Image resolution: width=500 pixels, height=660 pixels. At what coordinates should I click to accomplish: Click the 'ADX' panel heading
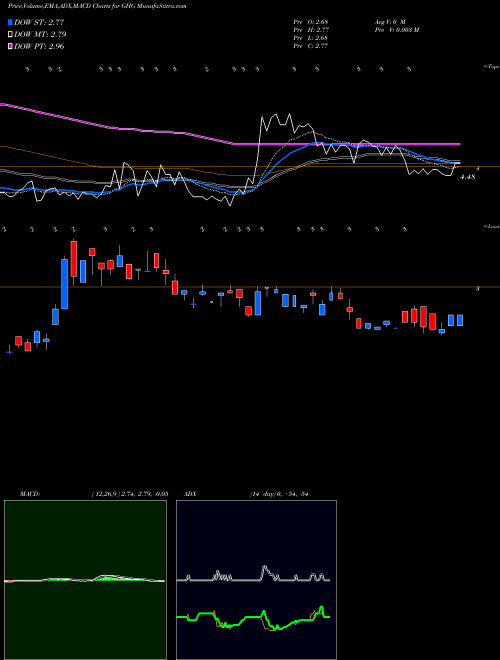(190, 494)
